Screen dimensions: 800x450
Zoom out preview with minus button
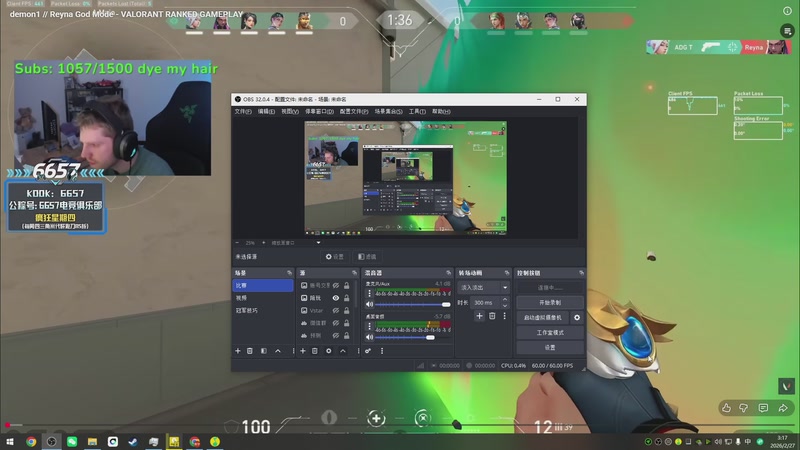[237, 243]
